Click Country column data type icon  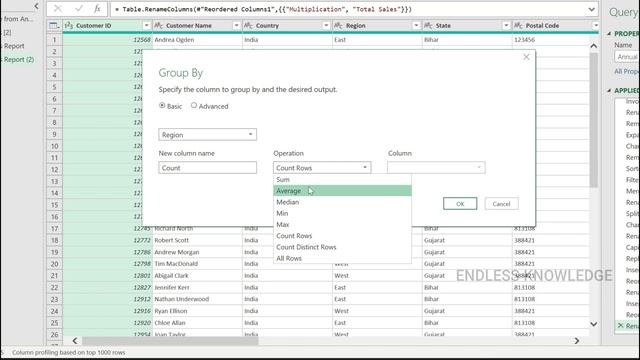(x=249, y=25)
